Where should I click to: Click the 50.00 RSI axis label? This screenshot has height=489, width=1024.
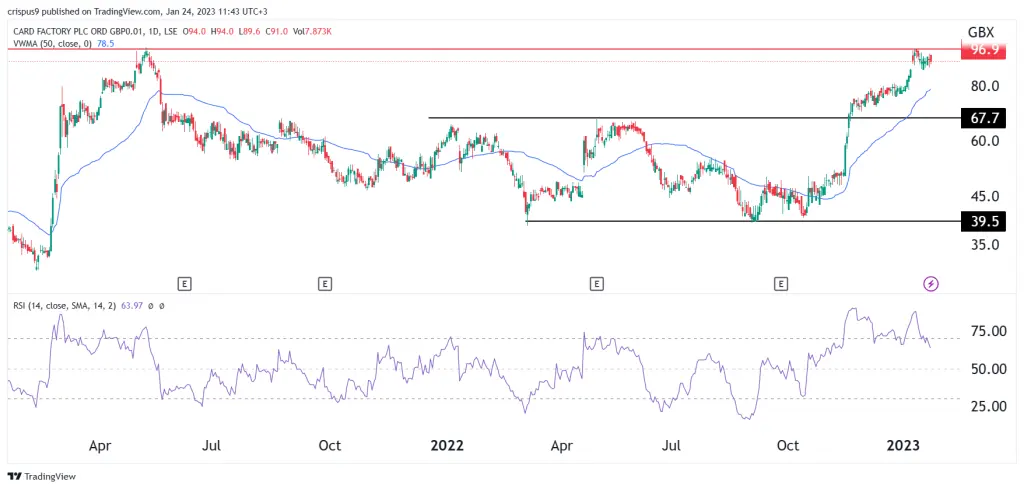tap(987, 369)
